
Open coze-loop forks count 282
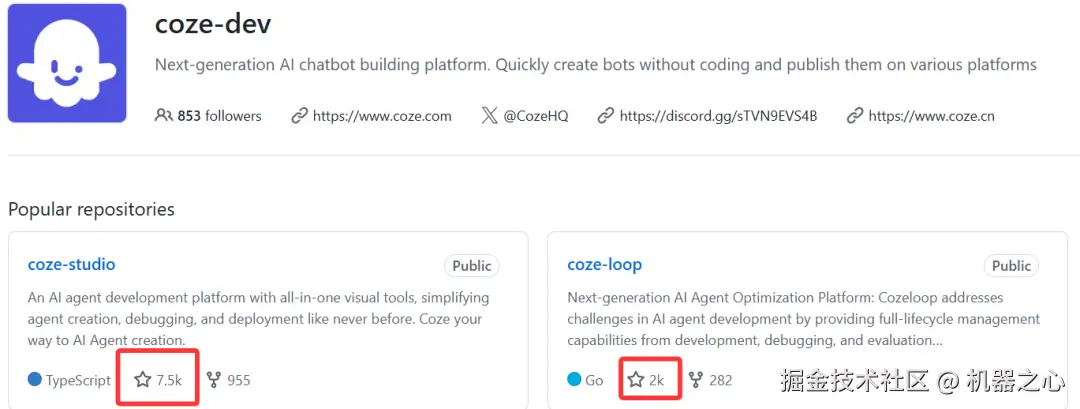tap(720, 380)
